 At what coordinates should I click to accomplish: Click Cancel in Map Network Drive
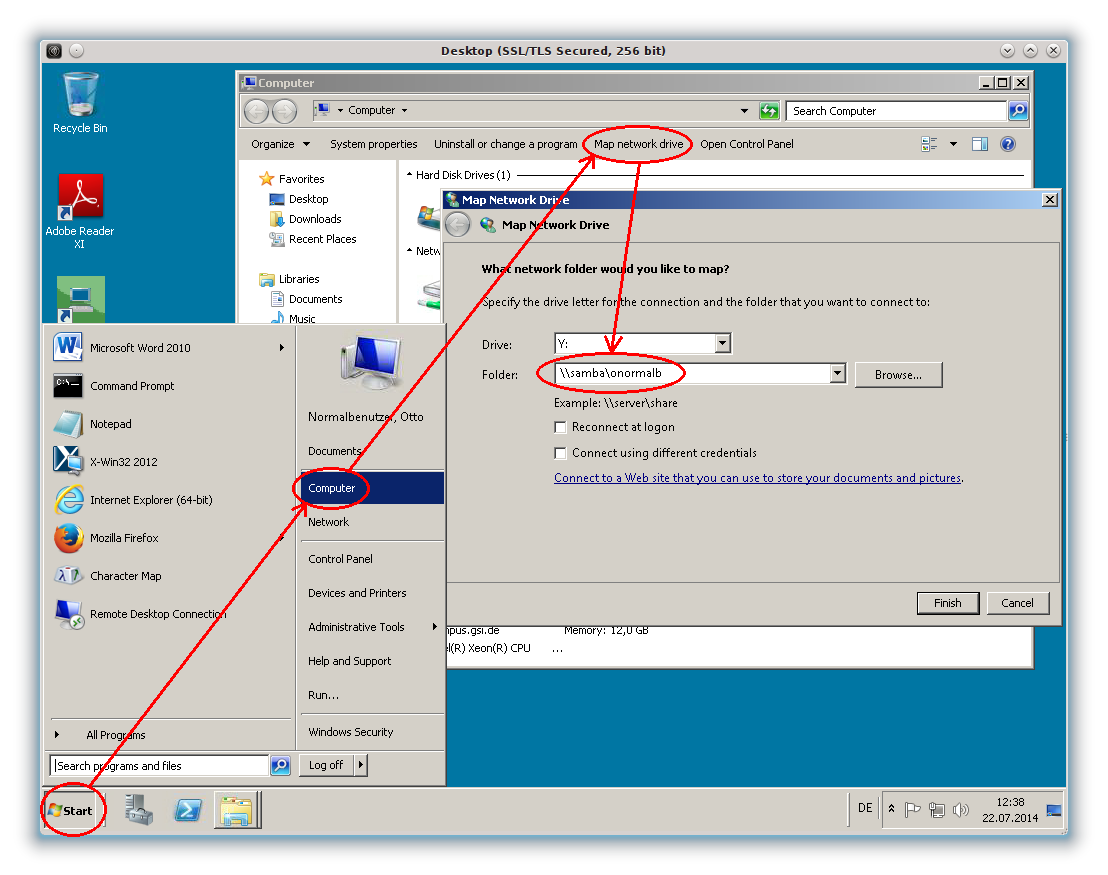pyautogui.click(x=1017, y=603)
